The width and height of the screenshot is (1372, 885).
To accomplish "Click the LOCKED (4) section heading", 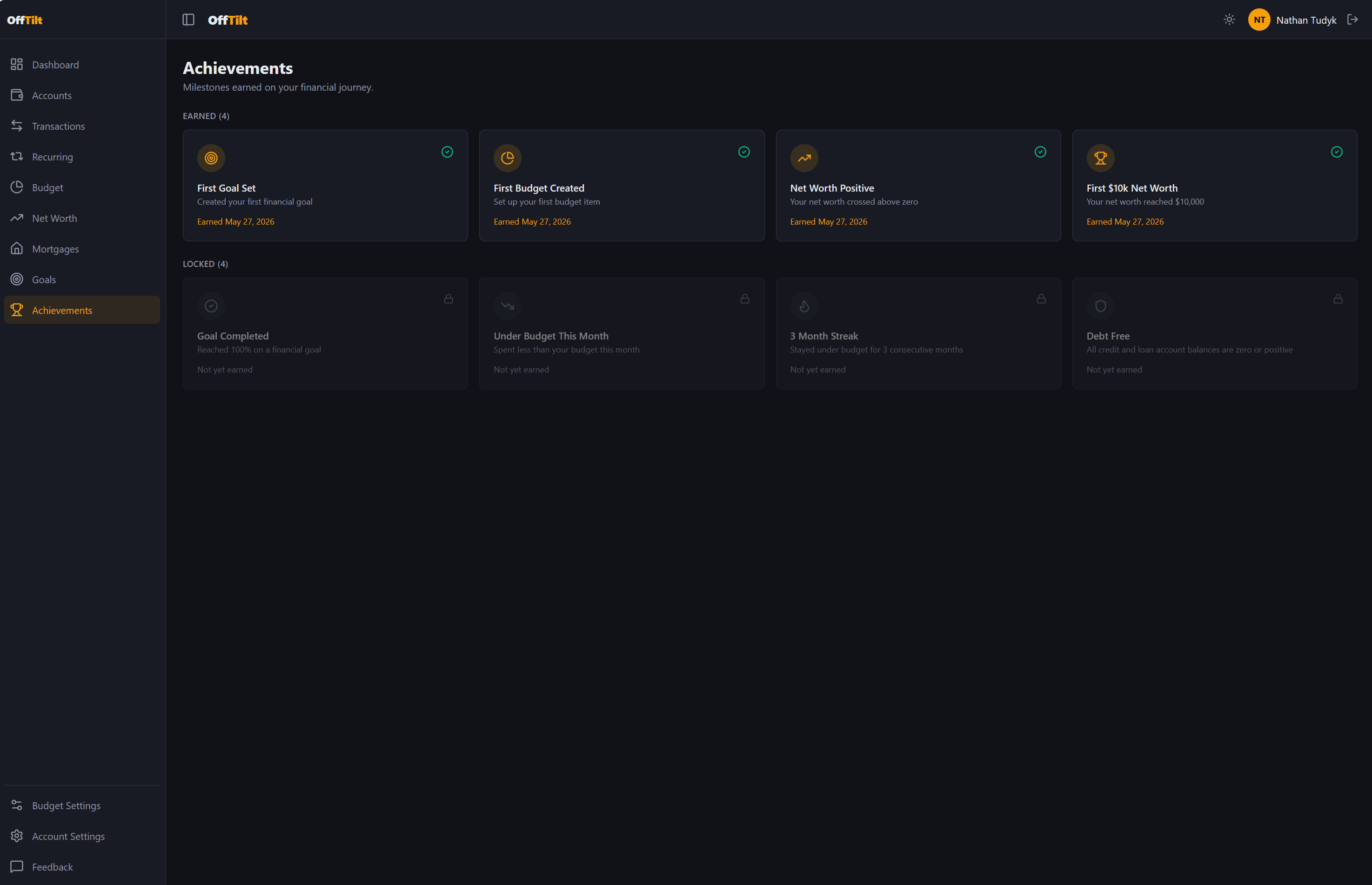I will (205, 264).
